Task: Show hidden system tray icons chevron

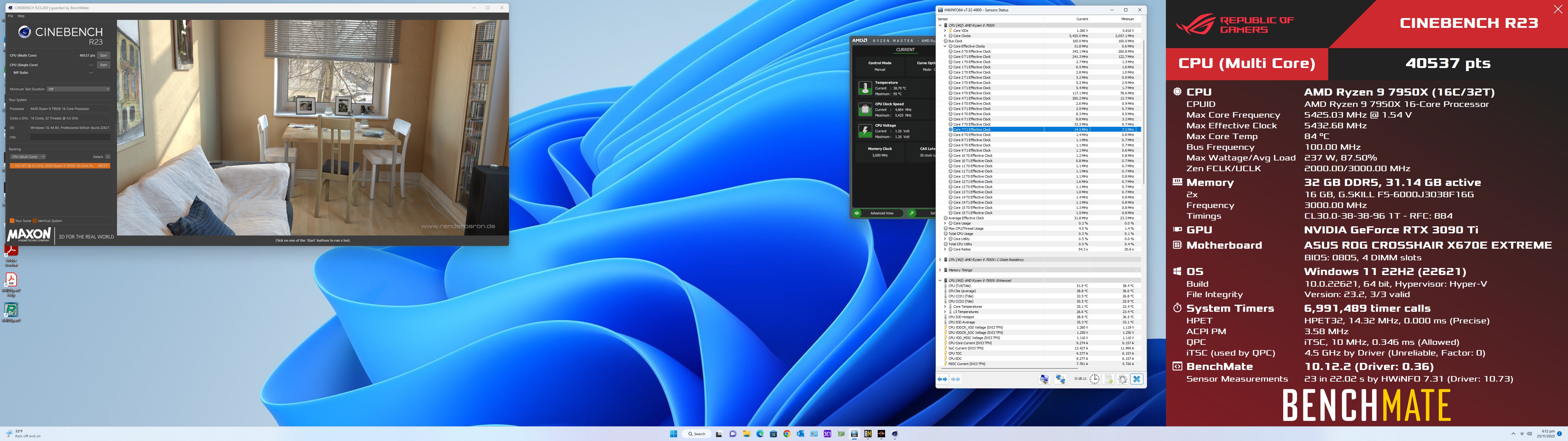Action: coord(1513,434)
